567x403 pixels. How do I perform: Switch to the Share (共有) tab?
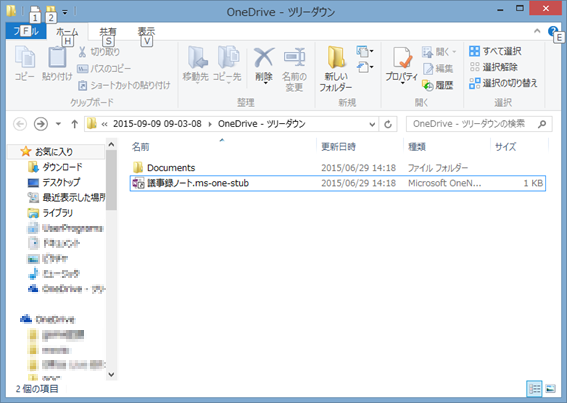coord(108,32)
